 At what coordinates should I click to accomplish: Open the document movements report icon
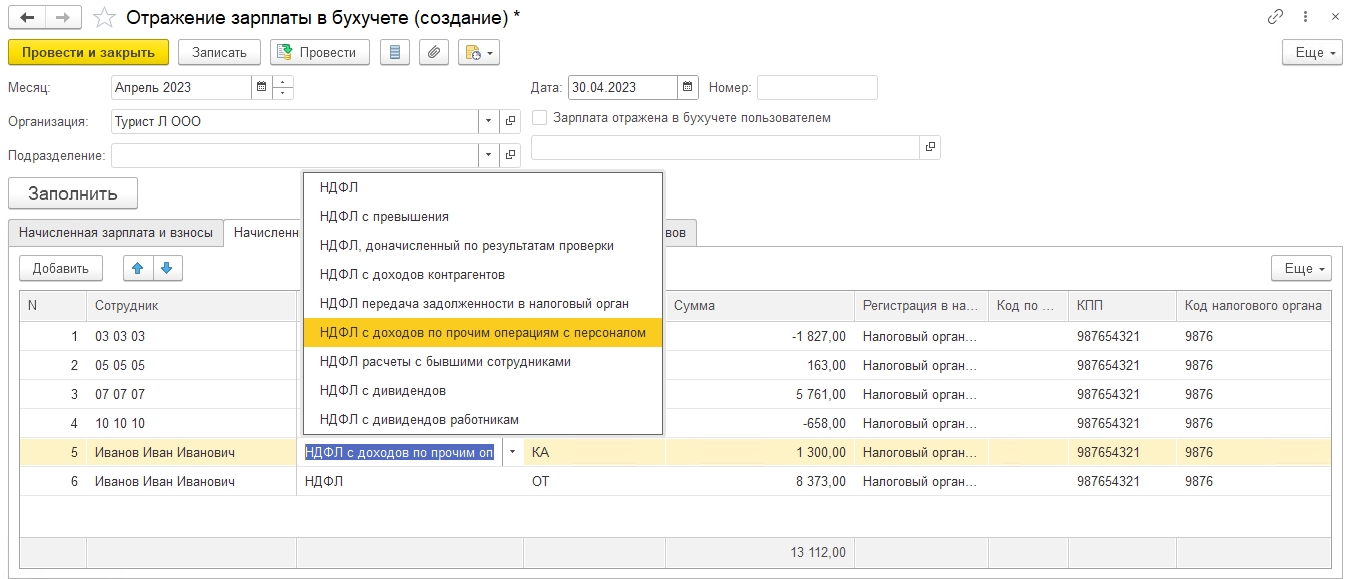[395, 52]
